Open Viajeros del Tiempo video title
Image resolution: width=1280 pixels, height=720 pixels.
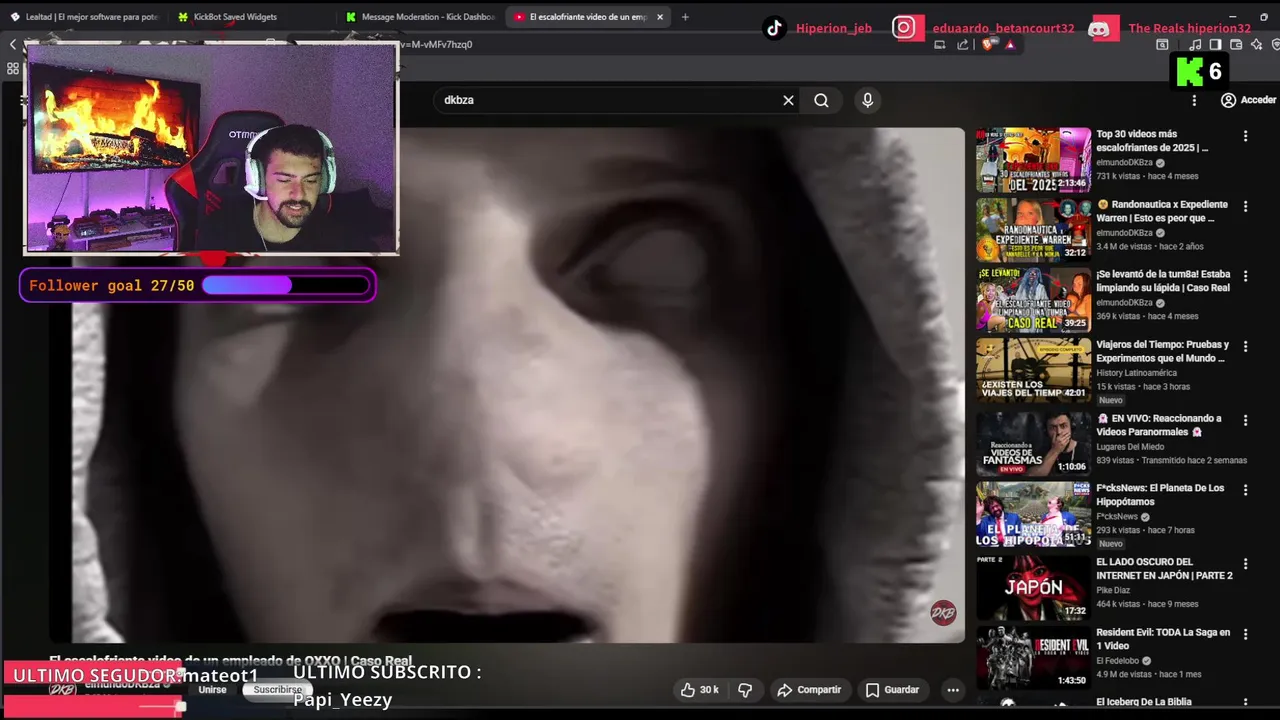1163,351
